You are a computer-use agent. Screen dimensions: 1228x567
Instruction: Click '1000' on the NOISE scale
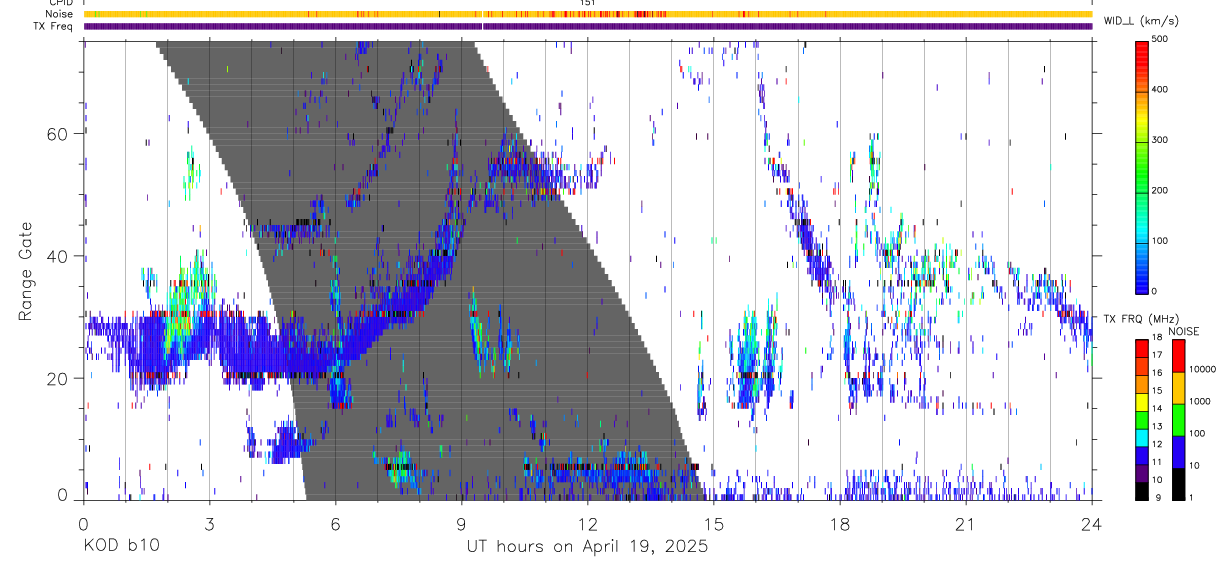pos(1199,402)
